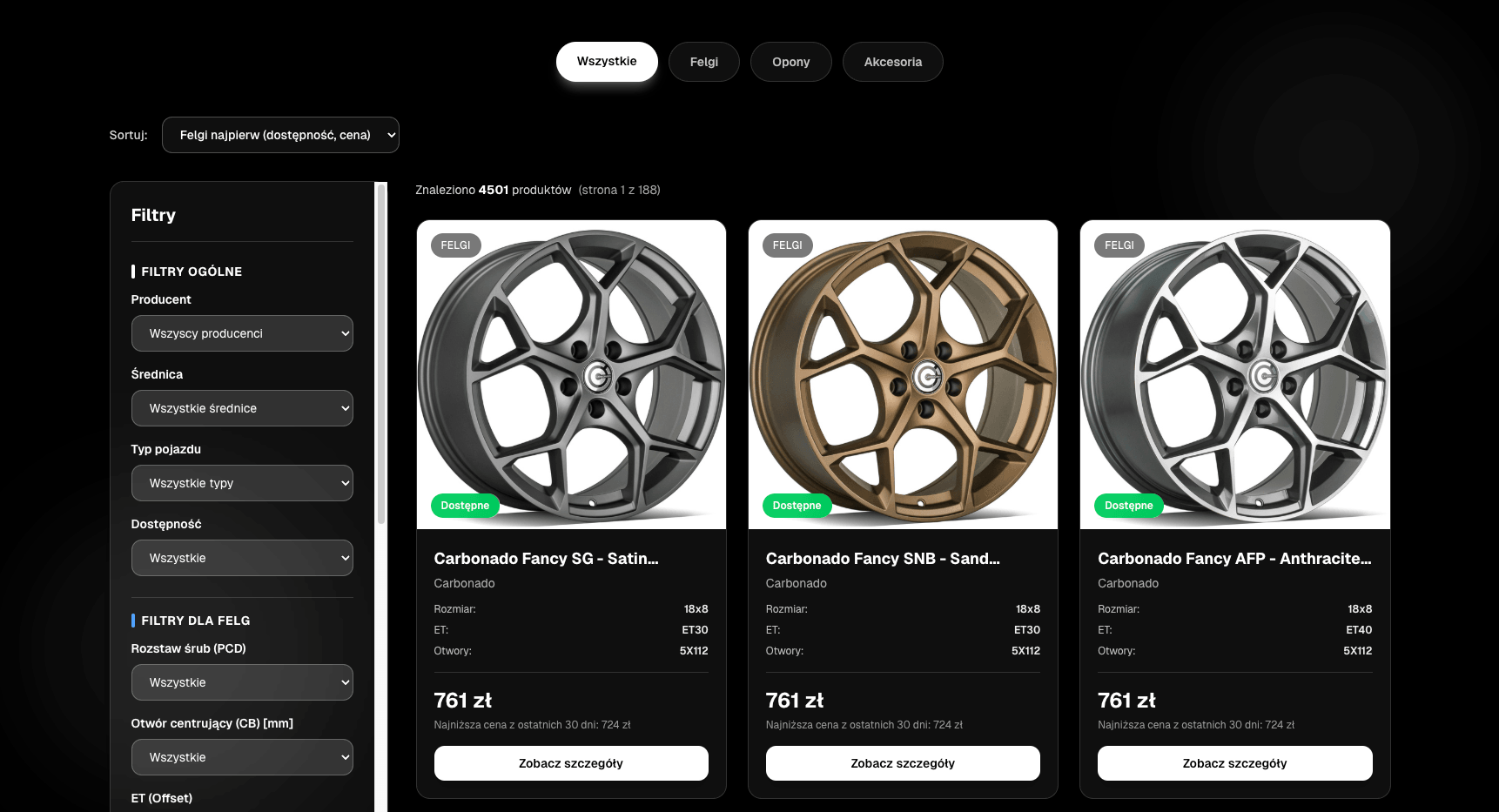1499x812 pixels.
Task: Open the Akcesoria tab
Action: pos(893,62)
